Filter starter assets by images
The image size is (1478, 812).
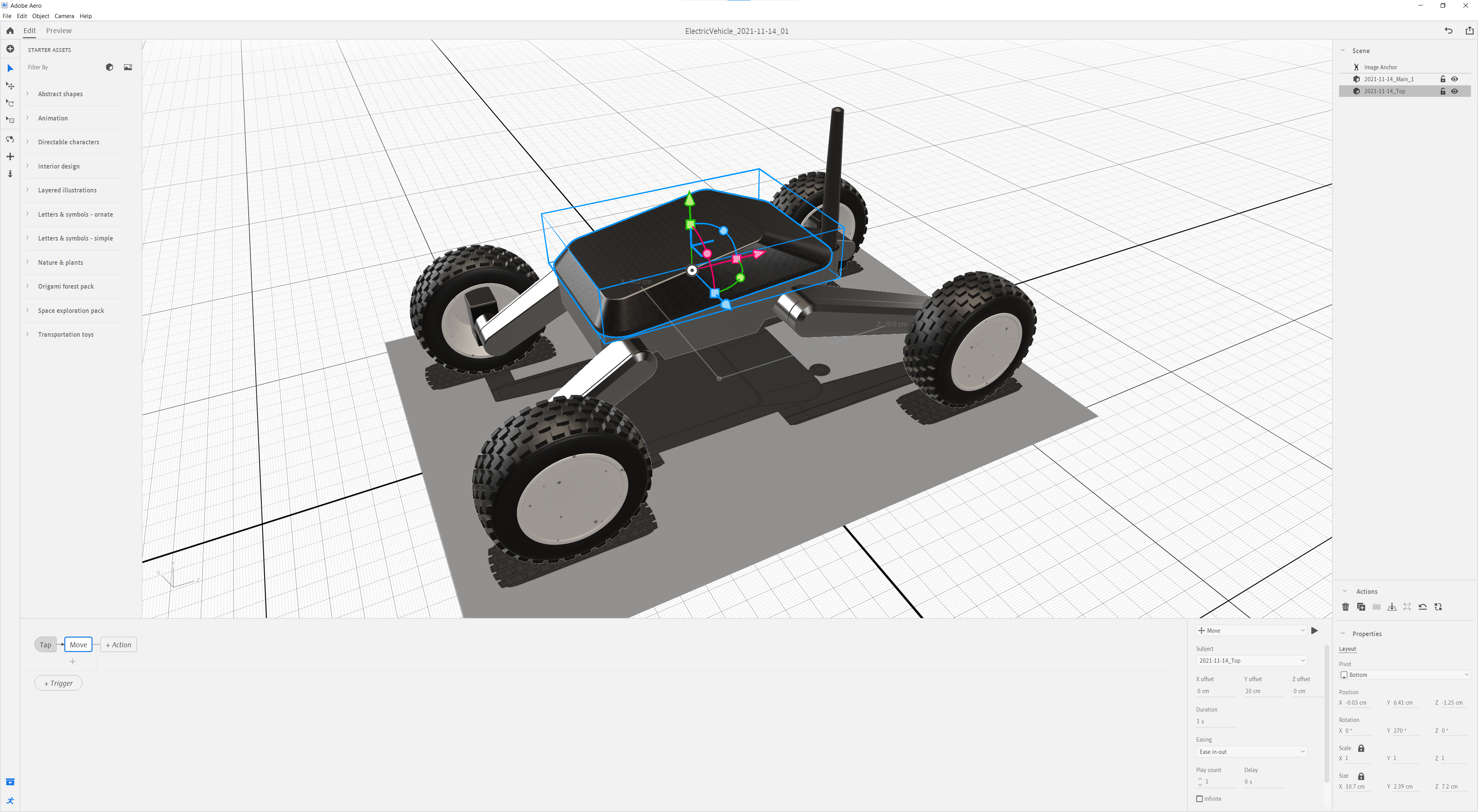coord(128,67)
